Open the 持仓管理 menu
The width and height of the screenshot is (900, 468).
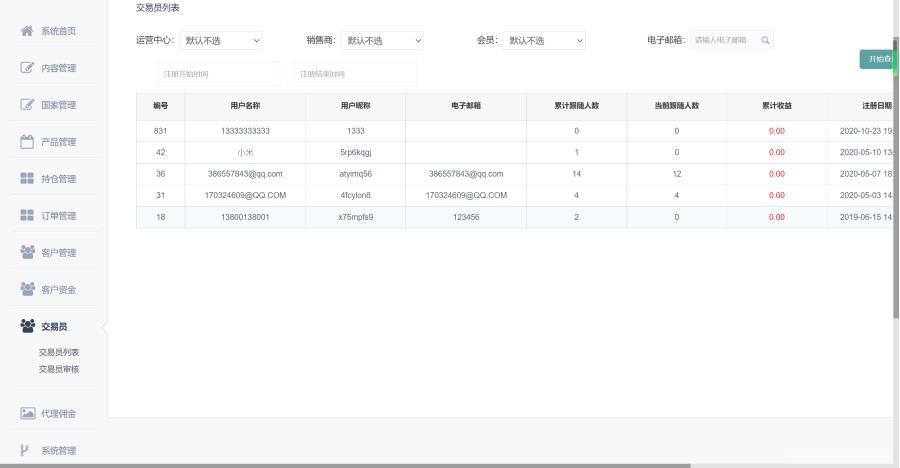[59, 179]
